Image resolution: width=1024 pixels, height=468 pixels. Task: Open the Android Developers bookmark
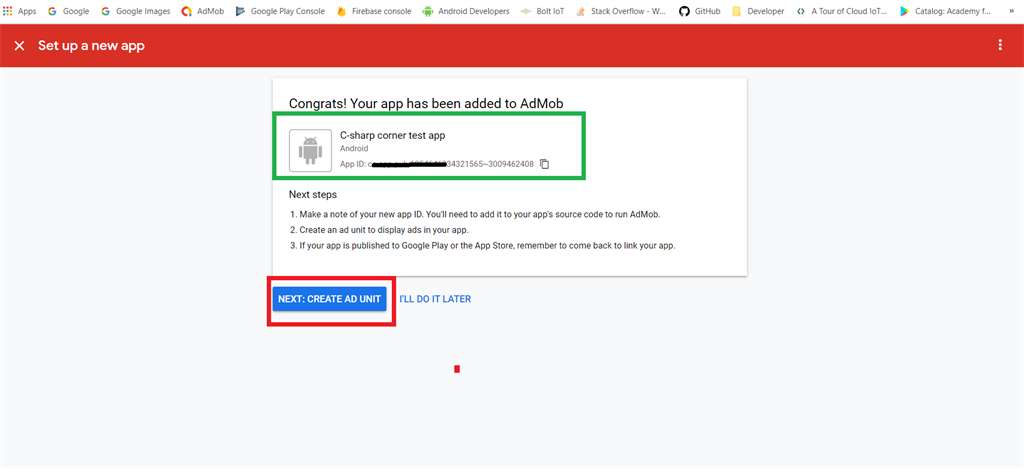coord(466,11)
